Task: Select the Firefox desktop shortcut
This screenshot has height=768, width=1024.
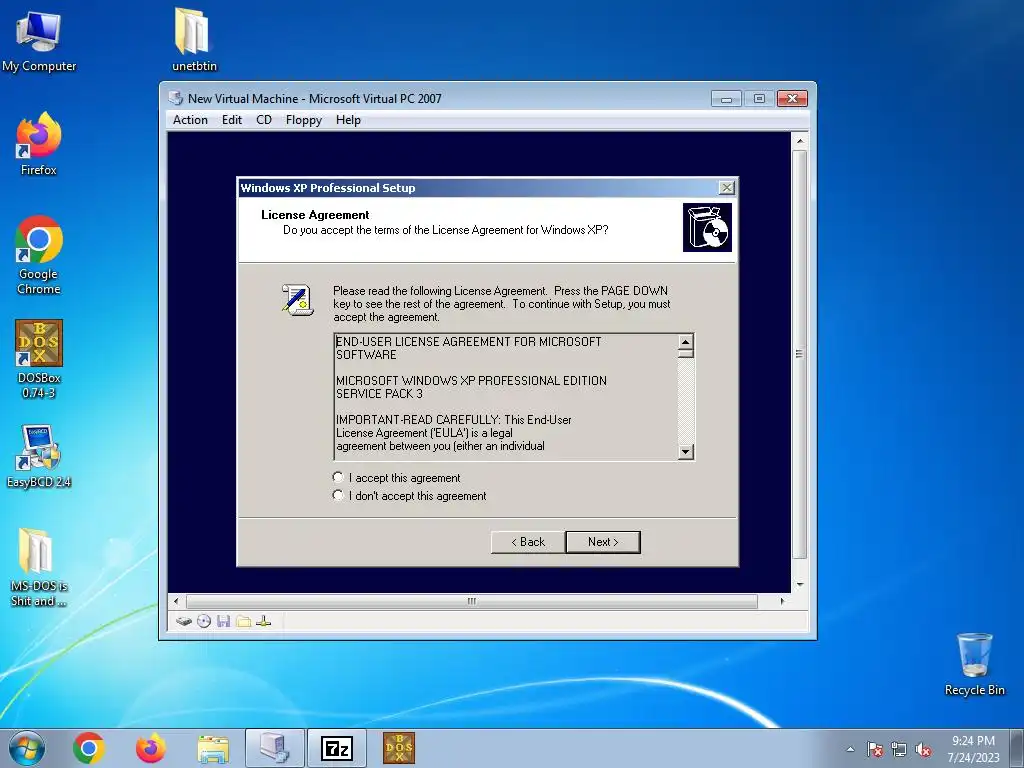Action: pyautogui.click(x=39, y=144)
